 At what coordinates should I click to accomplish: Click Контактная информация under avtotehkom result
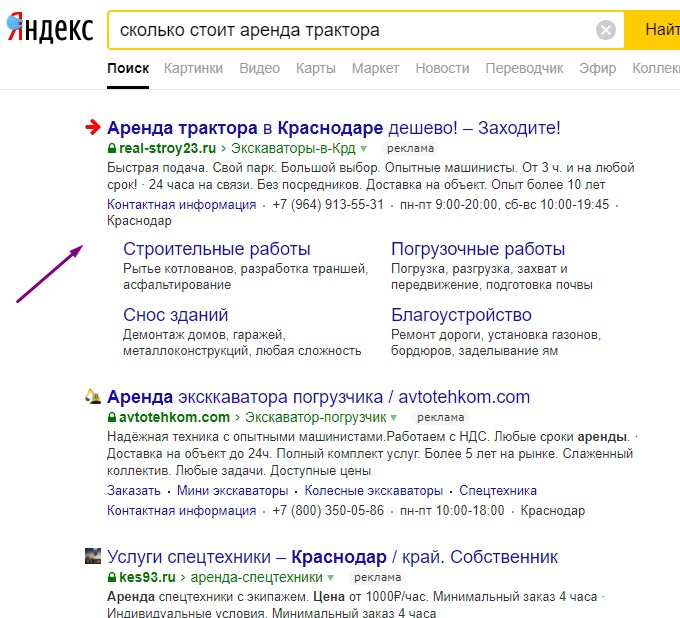pos(182,510)
